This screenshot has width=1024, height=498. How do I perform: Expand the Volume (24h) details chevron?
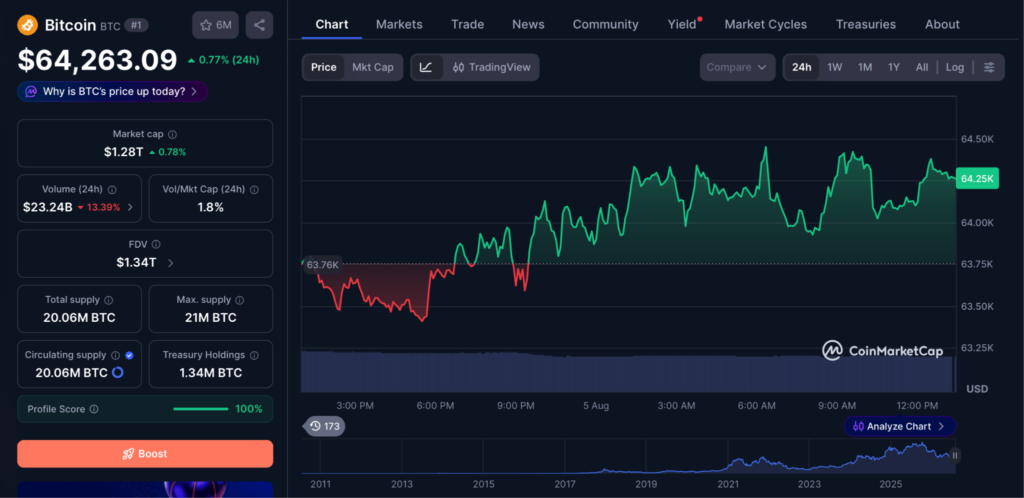pos(130,208)
